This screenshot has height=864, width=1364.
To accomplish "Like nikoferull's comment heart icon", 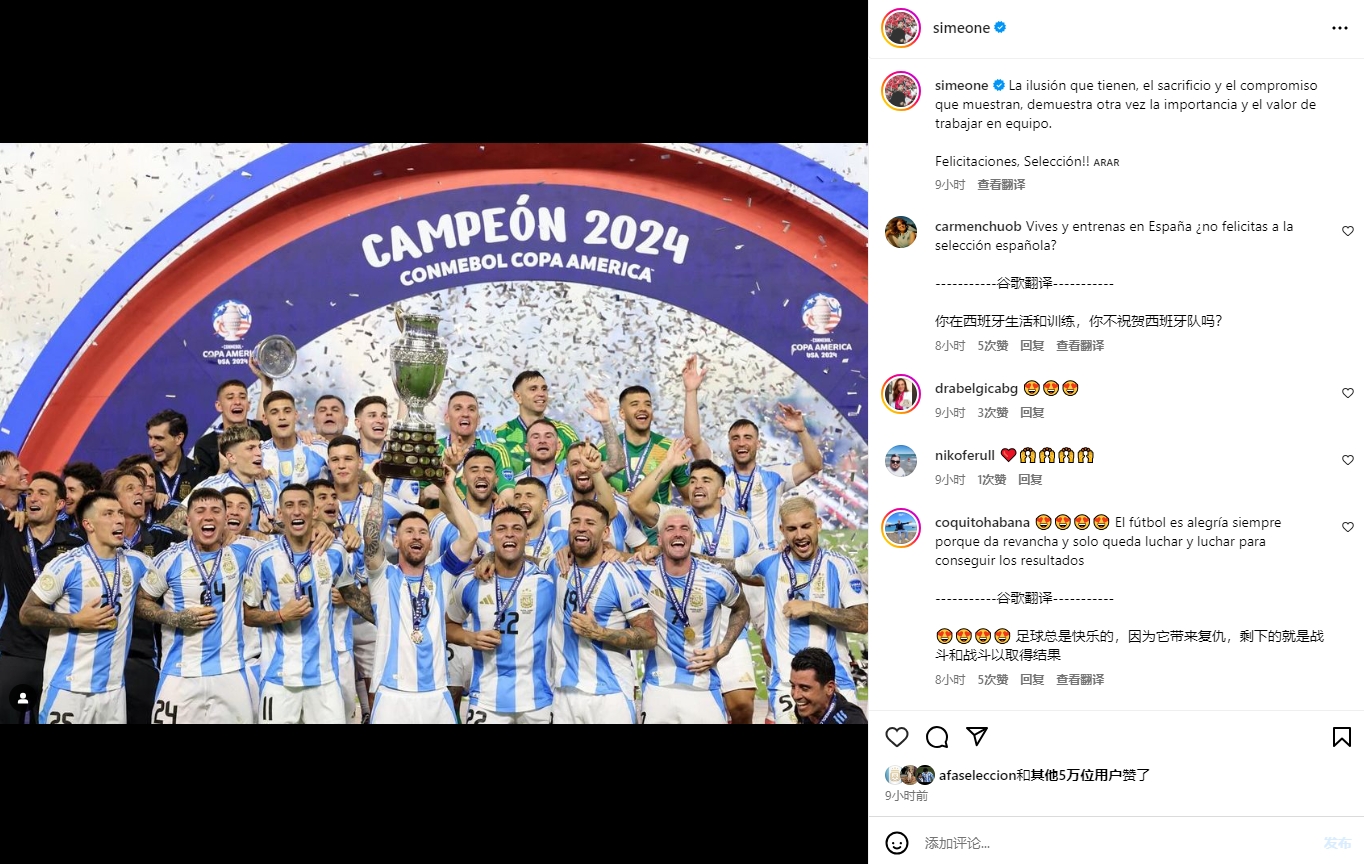I will [1347, 460].
